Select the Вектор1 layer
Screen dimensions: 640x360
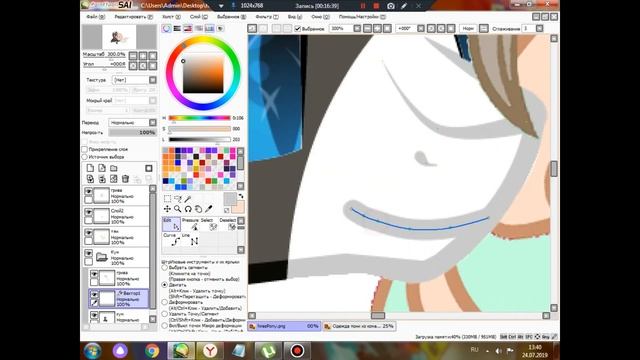[119, 299]
